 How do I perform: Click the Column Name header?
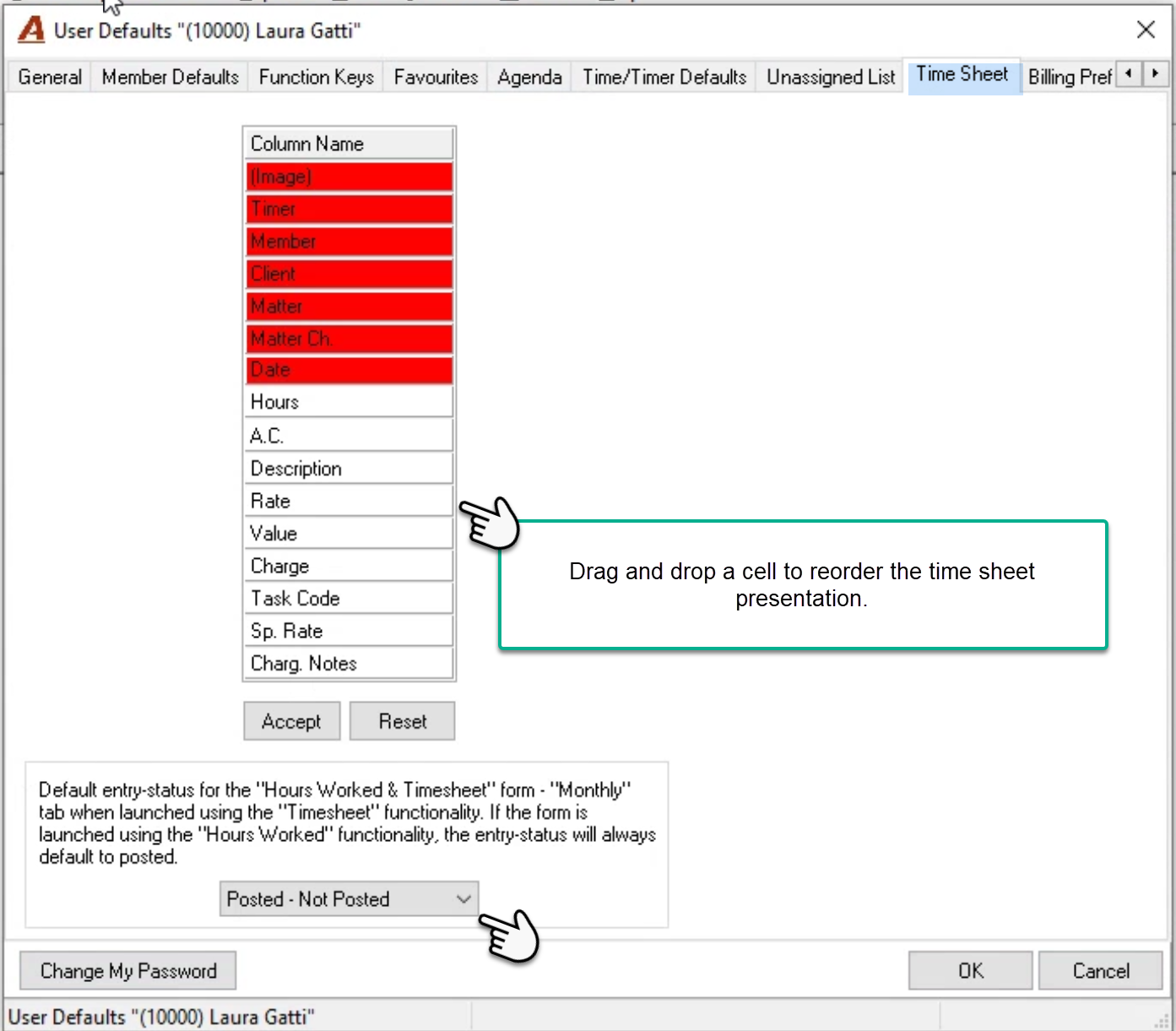(350, 144)
